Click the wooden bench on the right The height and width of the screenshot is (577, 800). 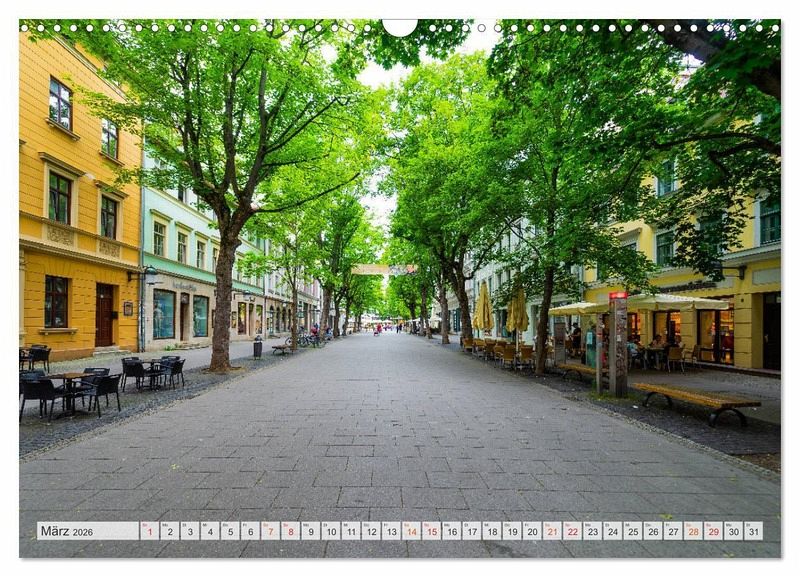pyautogui.click(x=697, y=399)
